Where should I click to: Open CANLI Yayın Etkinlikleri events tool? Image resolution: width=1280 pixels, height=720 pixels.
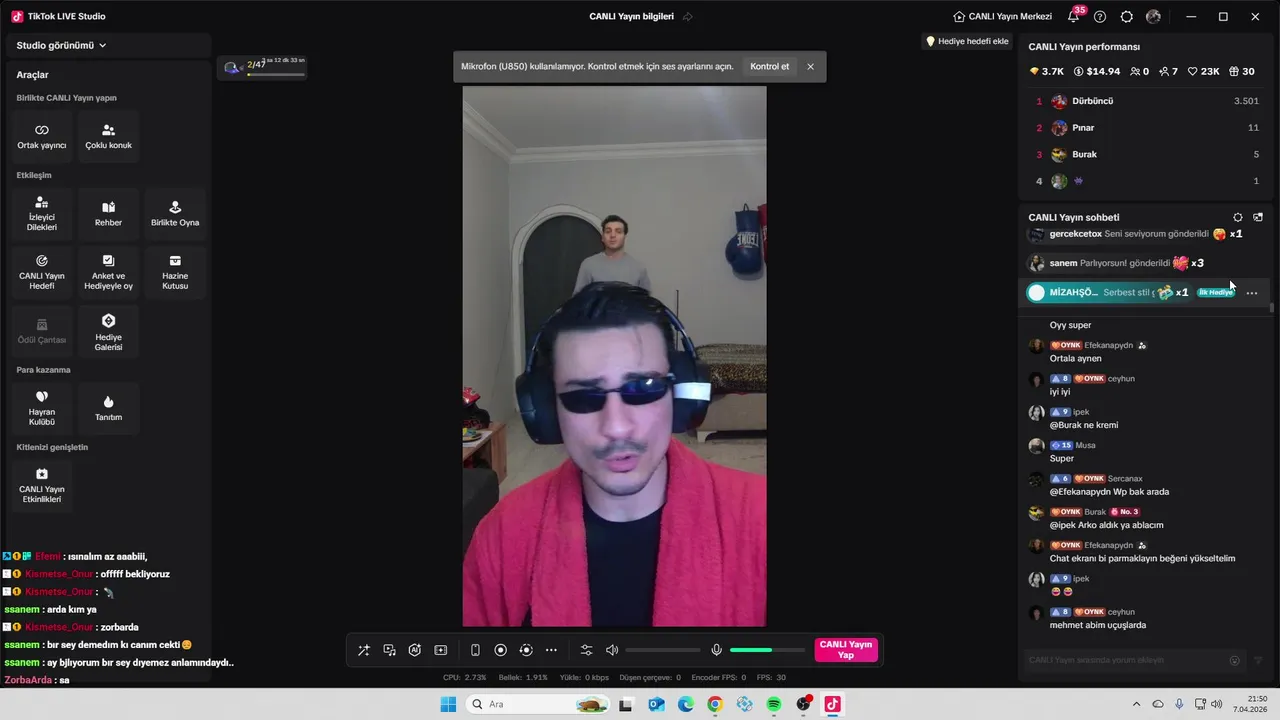click(42, 485)
